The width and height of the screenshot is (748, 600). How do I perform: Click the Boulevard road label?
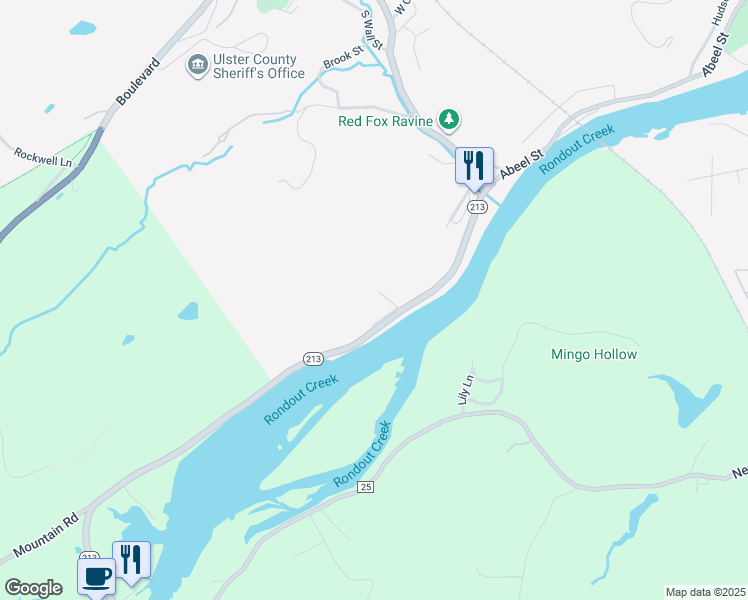tap(138, 82)
